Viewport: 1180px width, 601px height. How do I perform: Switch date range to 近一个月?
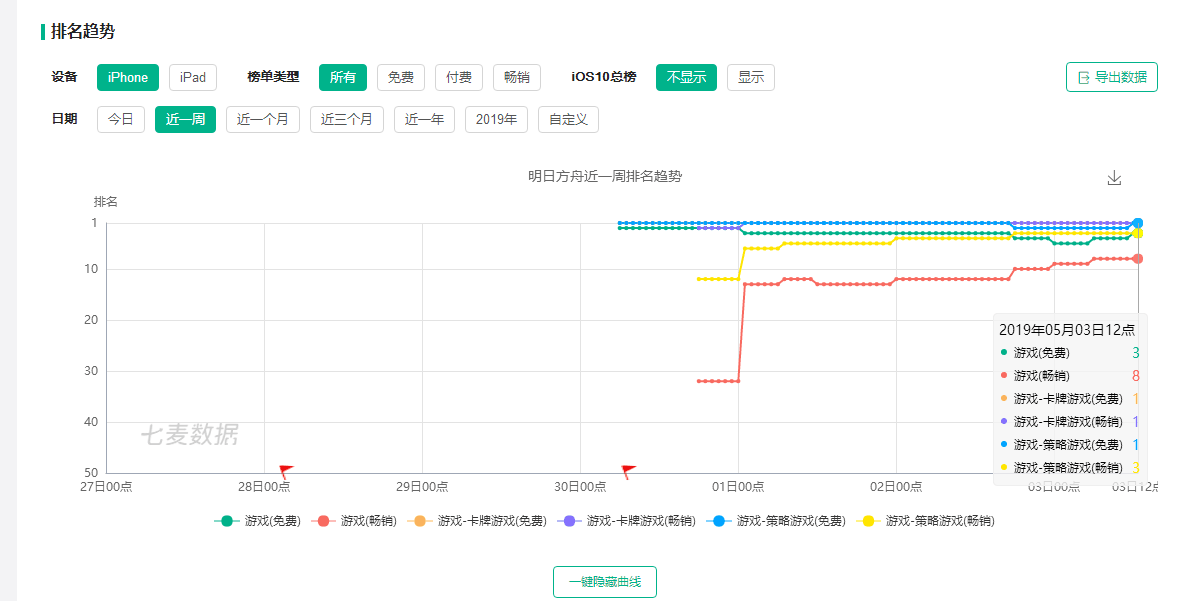click(262, 119)
